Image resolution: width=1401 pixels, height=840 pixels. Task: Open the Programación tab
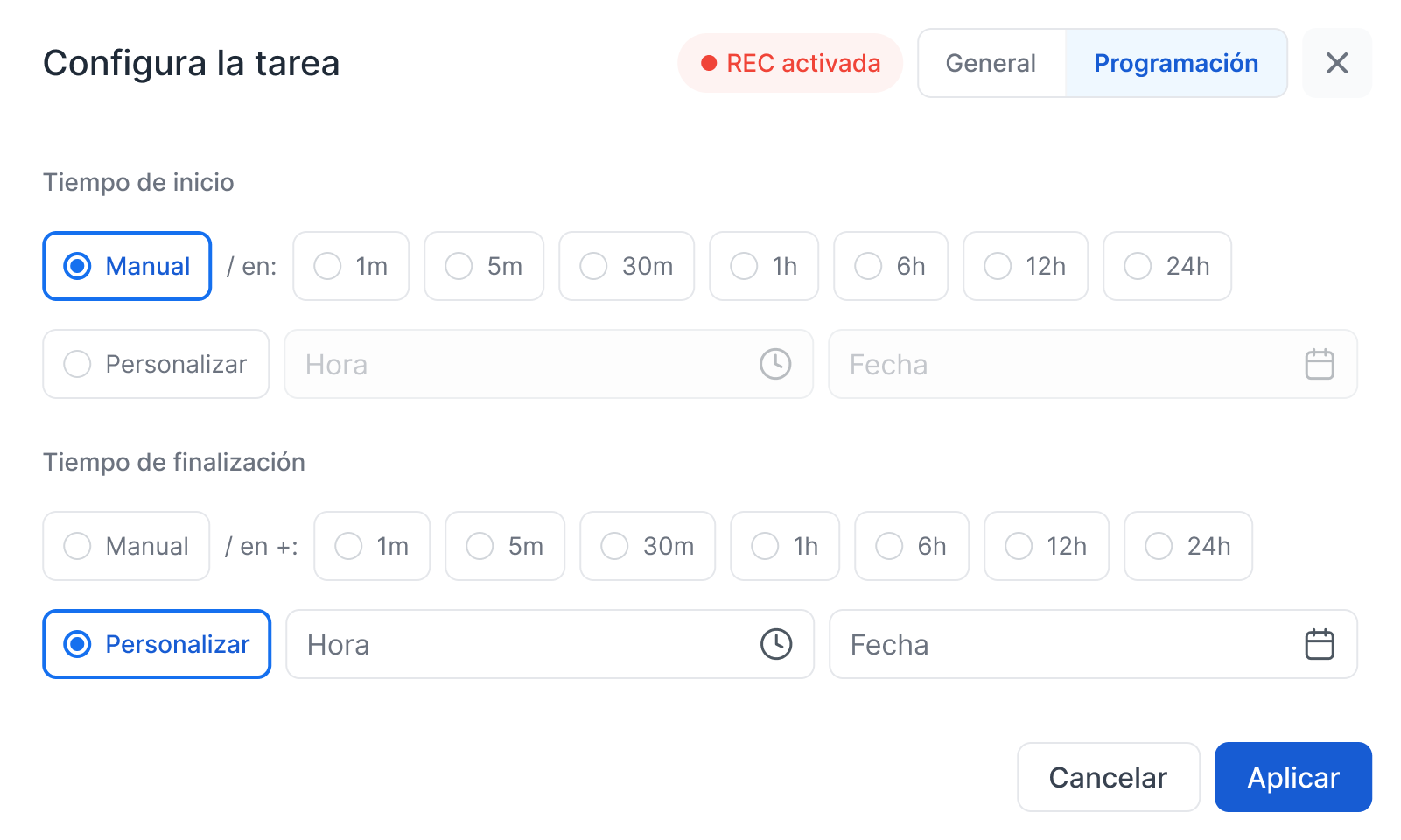click(1175, 63)
